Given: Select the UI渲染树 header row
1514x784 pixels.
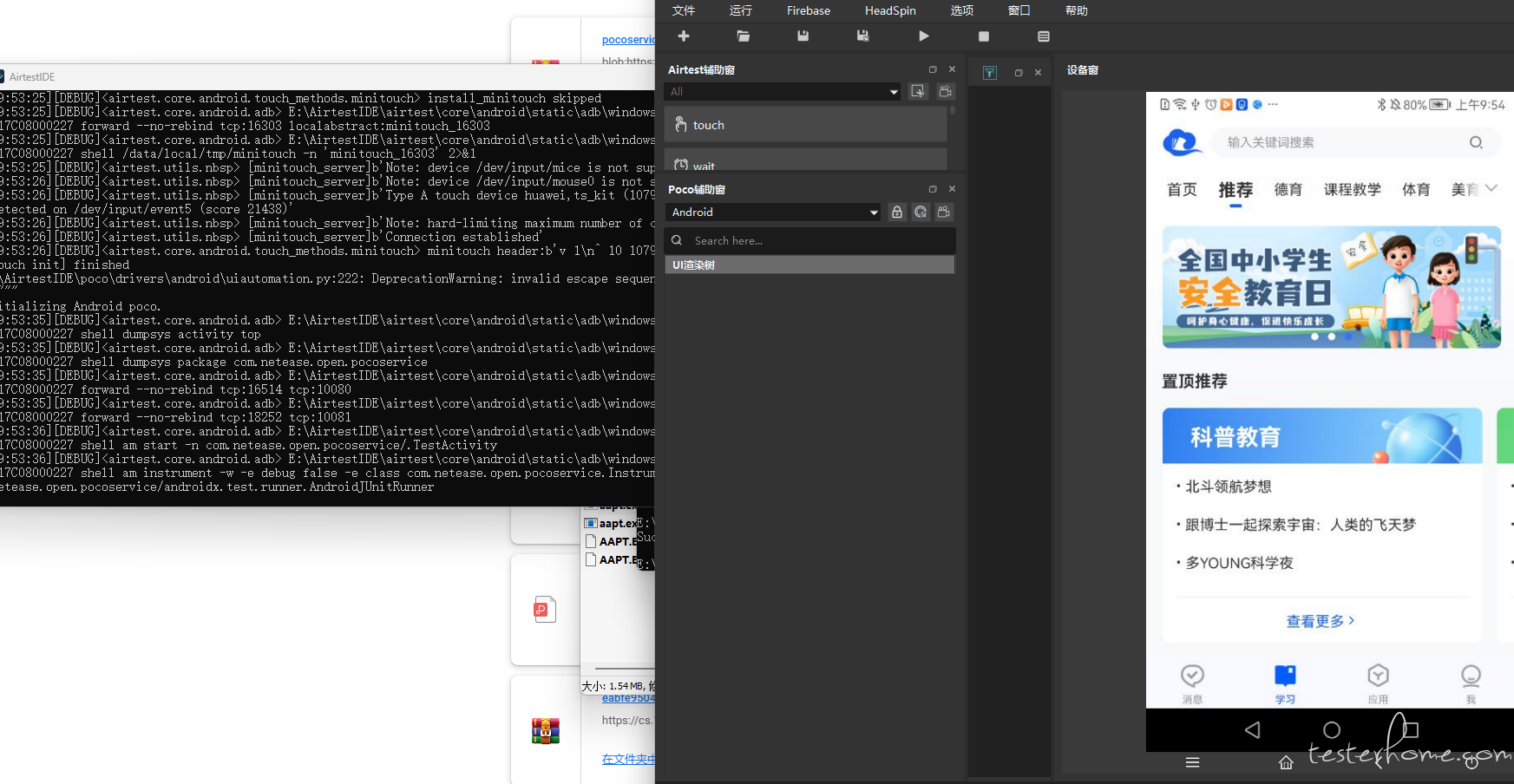Looking at the screenshot, I should [x=809, y=265].
